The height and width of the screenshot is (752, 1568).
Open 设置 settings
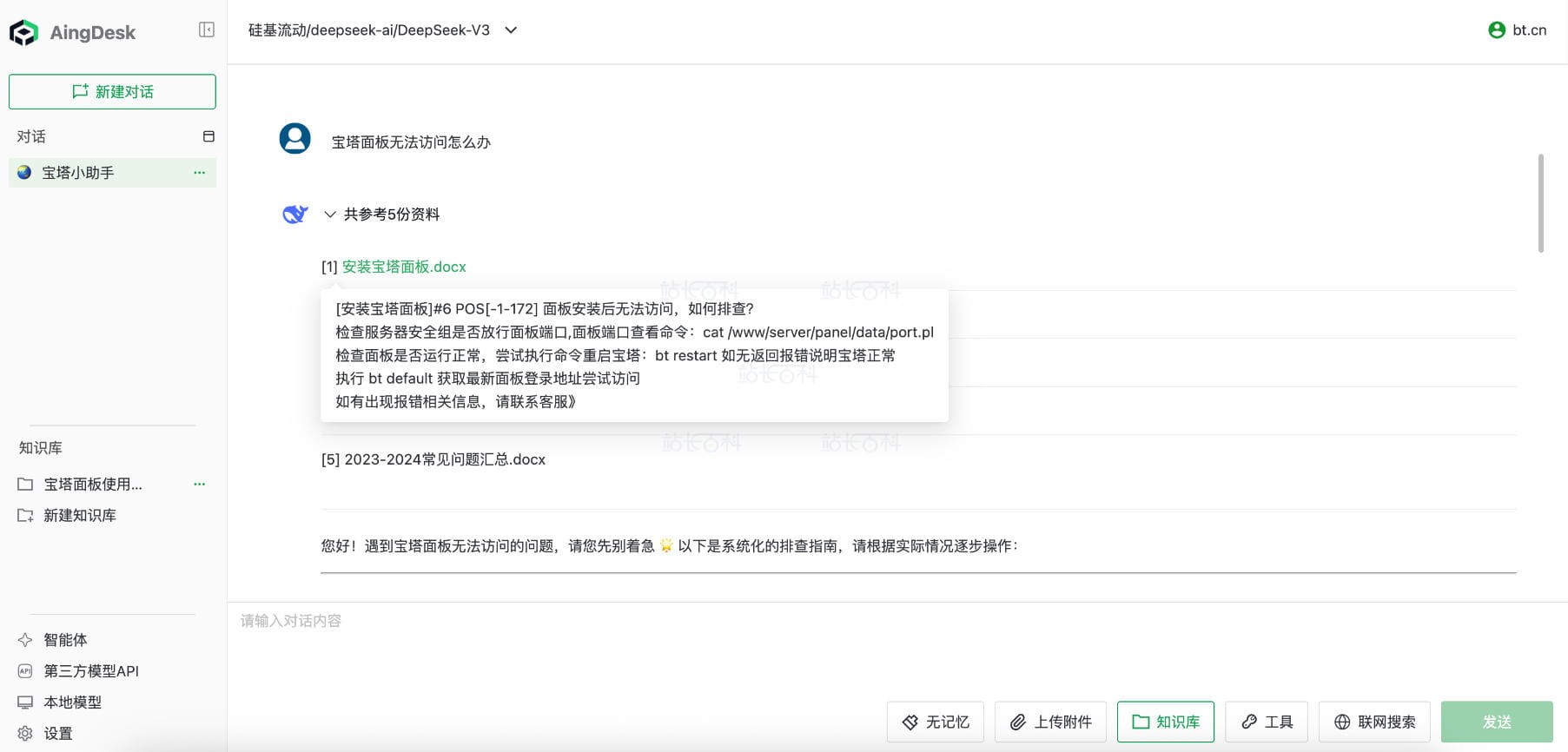coord(45,734)
